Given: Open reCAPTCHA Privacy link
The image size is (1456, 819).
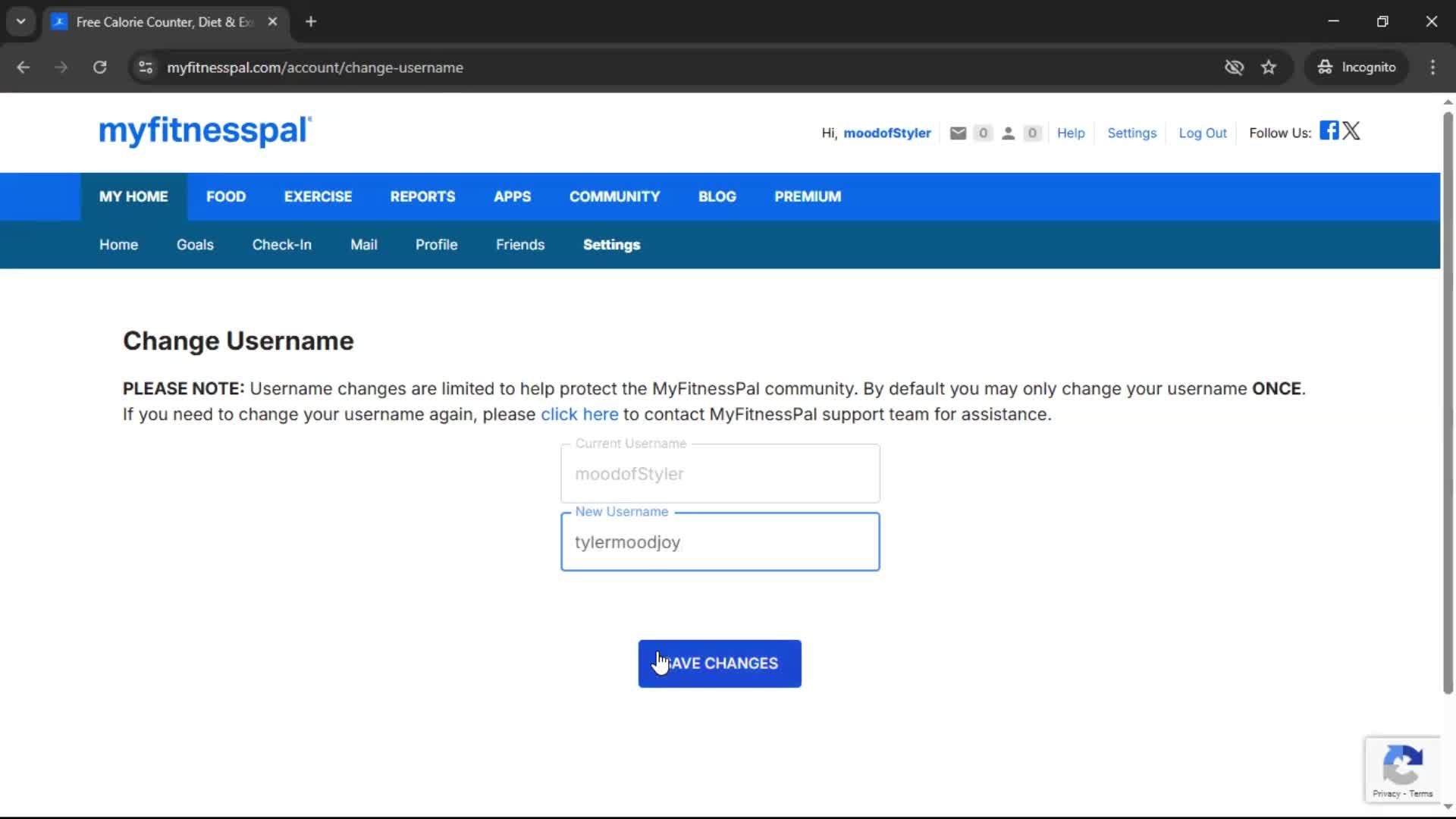Looking at the screenshot, I should click(x=1386, y=794).
